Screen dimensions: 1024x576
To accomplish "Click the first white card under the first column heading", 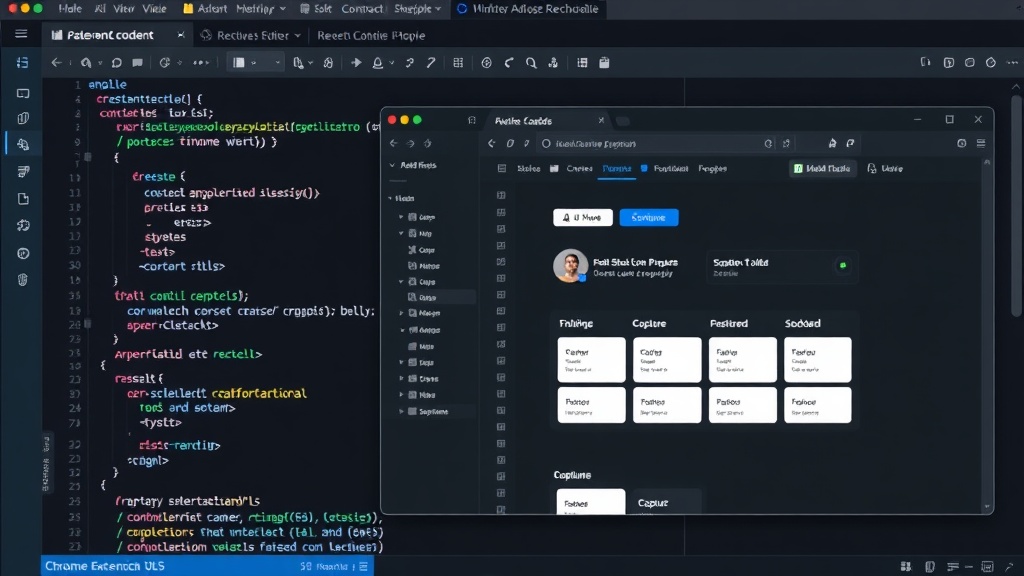I will (591, 360).
